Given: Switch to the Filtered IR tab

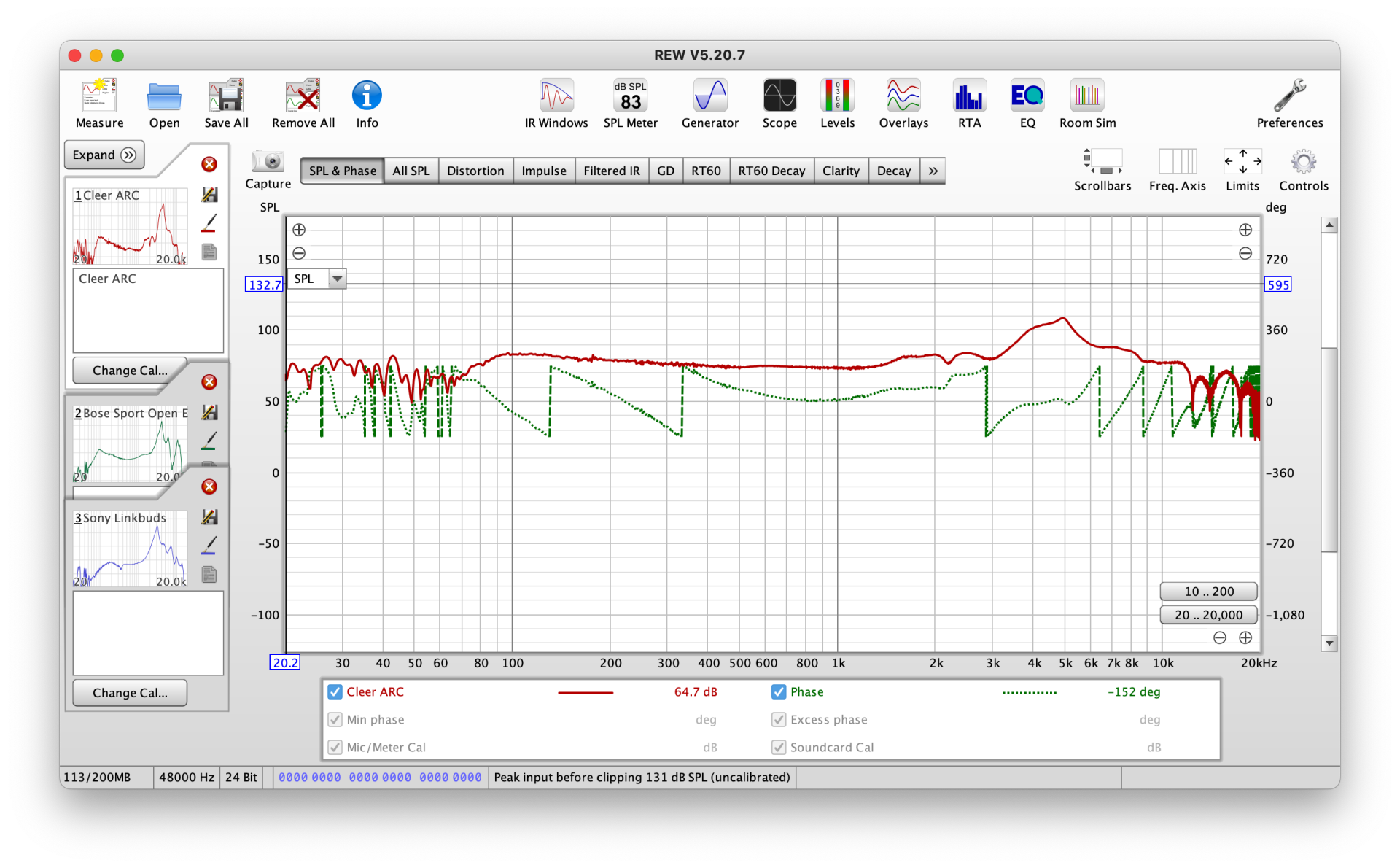Looking at the screenshot, I should pyautogui.click(x=611, y=171).
